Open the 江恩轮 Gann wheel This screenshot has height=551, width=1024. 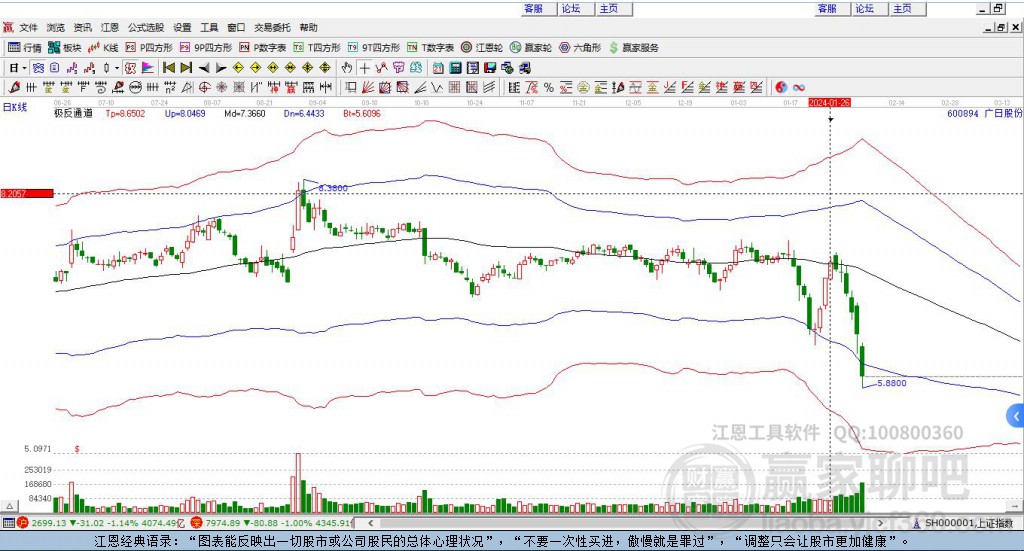point(482,48)
